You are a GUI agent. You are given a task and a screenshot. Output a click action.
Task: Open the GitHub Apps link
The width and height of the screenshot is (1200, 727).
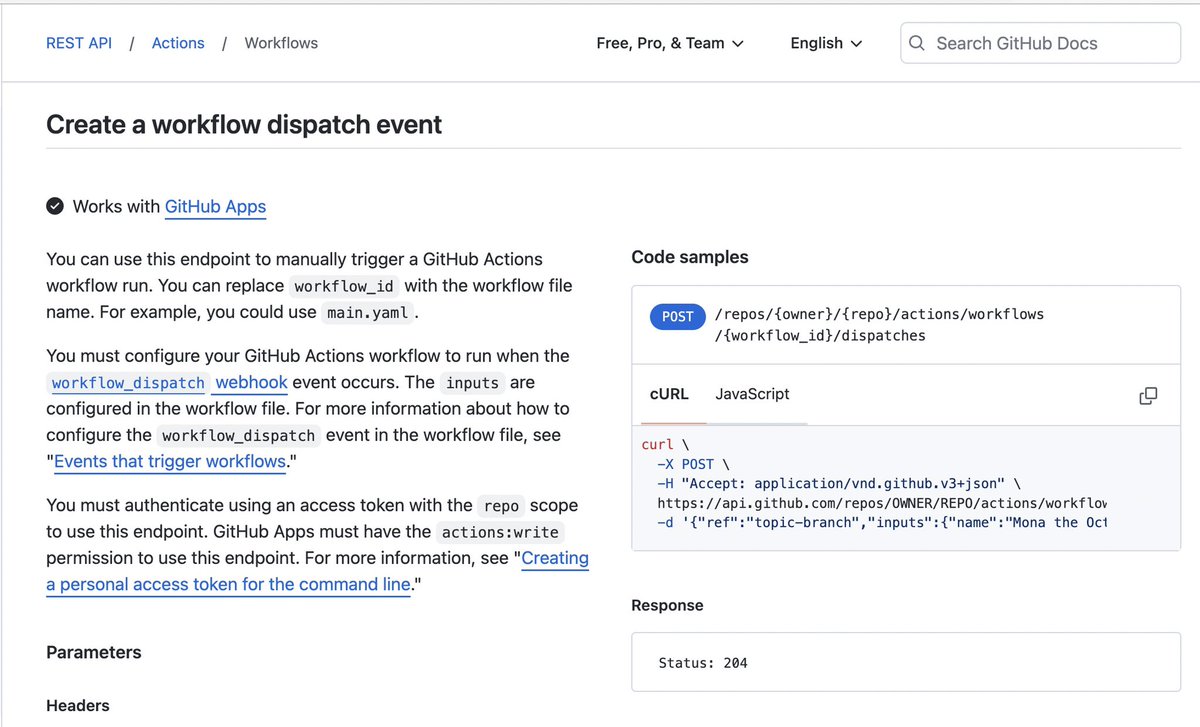215,207
